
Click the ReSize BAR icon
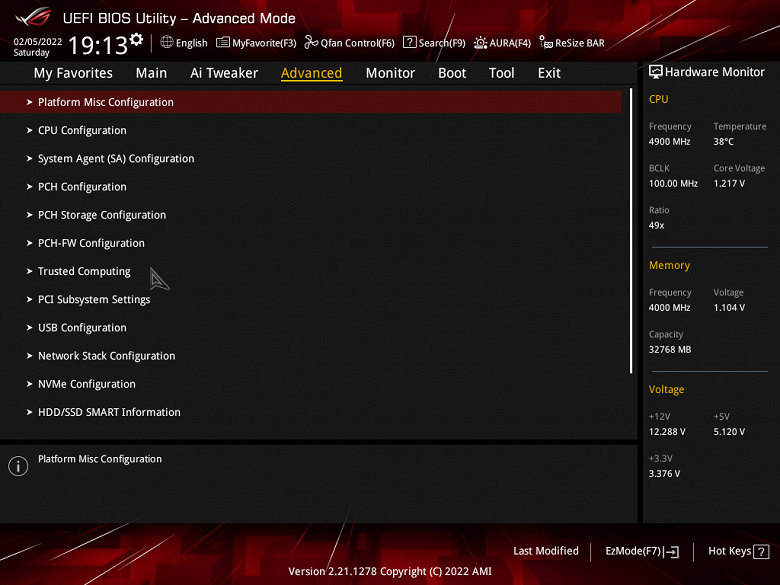[x=546, y=42]
